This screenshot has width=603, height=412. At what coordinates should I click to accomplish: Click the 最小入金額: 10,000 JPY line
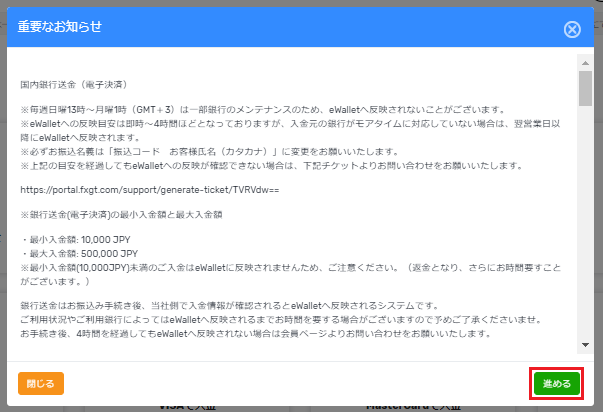click(x=81, y=242)
